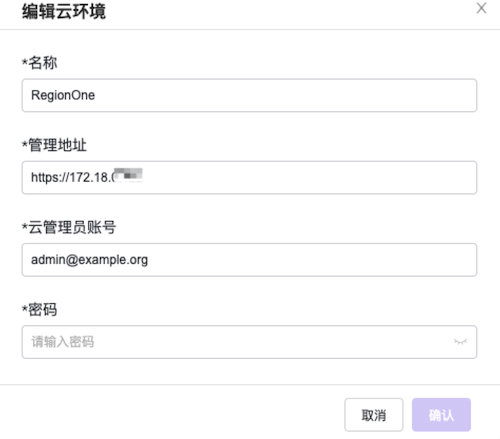
Task: Click the *名称 field label
Action: (x=39, y=63)
